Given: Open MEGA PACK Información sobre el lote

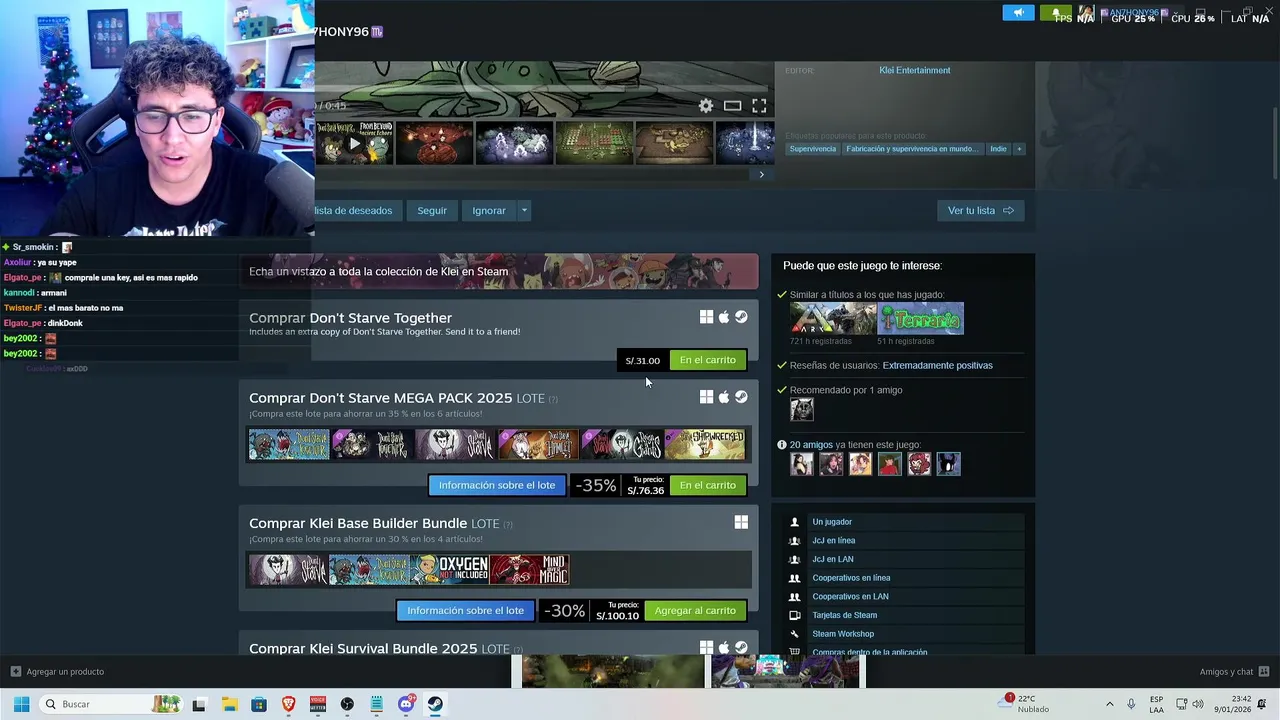Looking at the screenshot, I should point(497,485).
